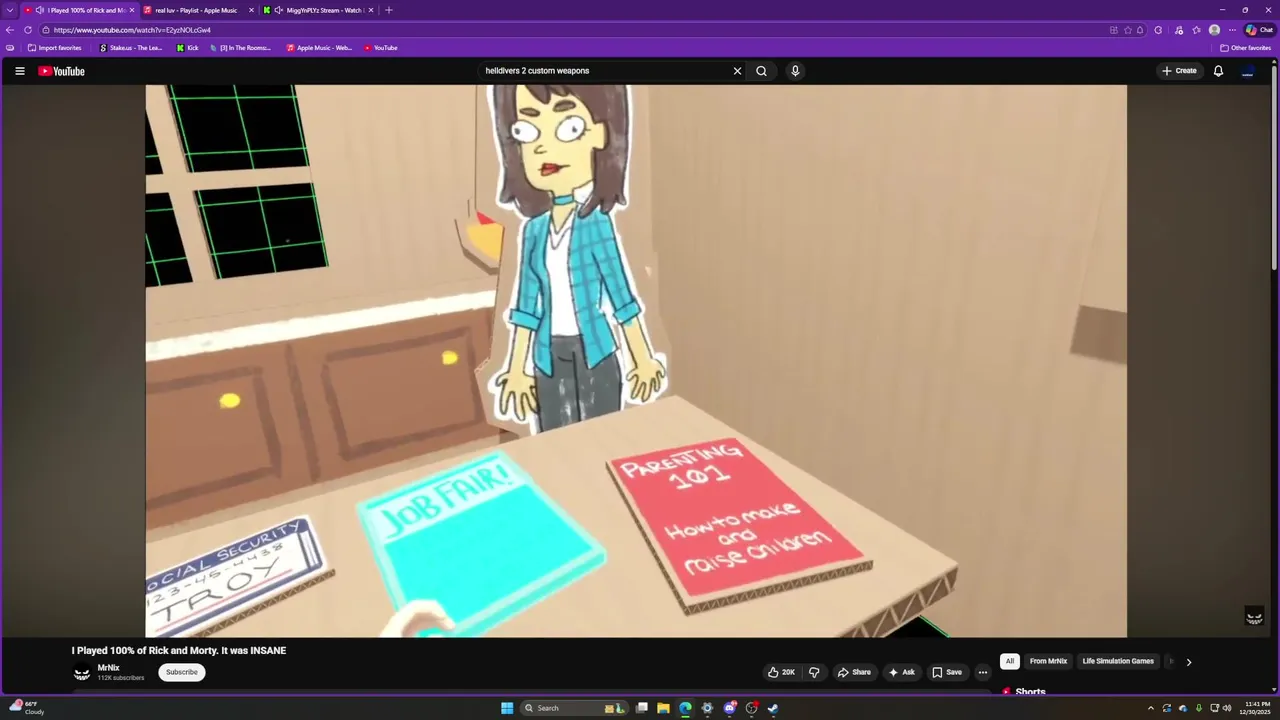This screenshot has height=720, width=1280.
Task: Open the tab search dropdown arrow
Action: 9,10
